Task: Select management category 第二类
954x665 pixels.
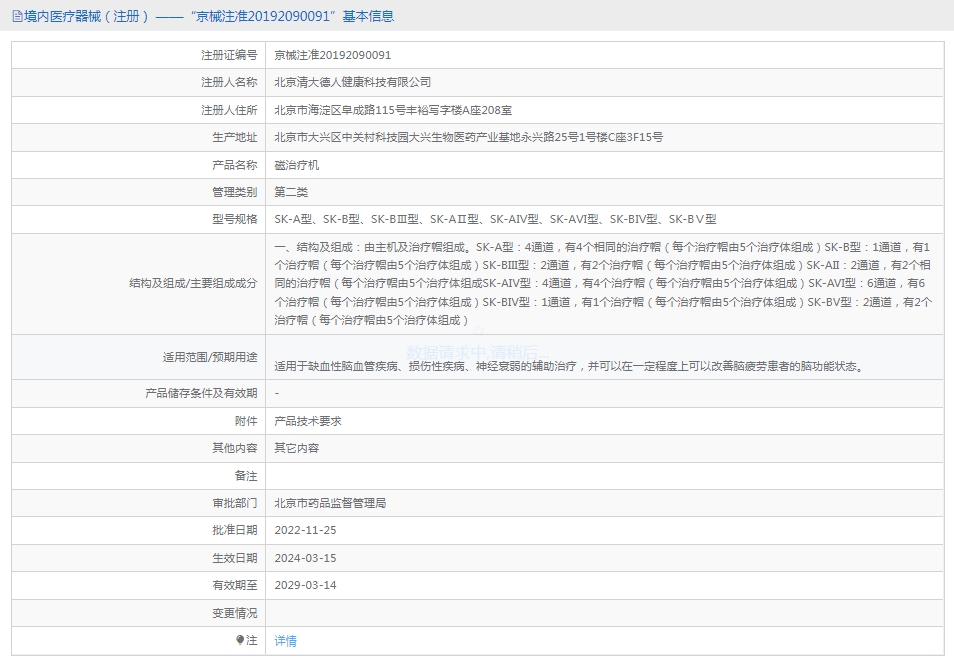Action: tap(291, 192)
